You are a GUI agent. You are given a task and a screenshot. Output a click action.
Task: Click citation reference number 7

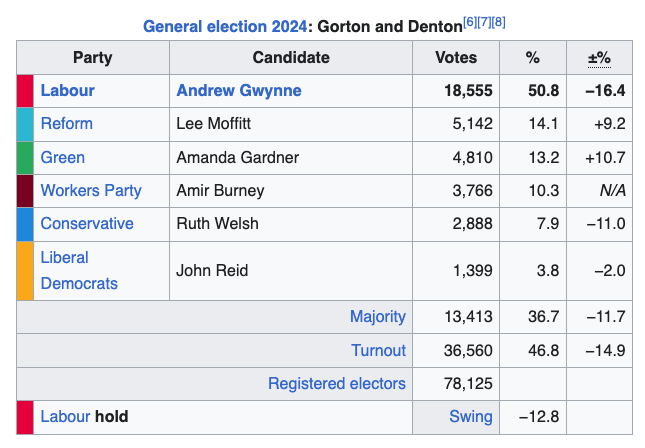click(484, 21)
